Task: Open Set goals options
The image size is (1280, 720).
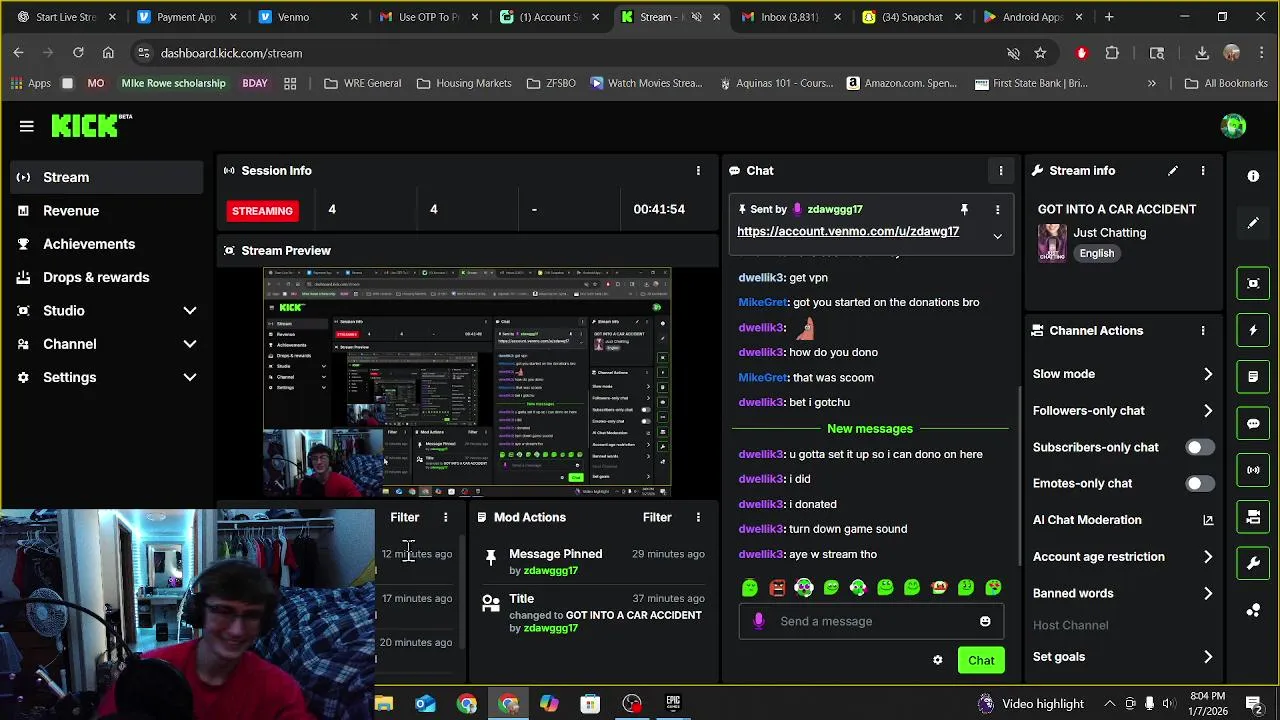Action: point(1123,657)
